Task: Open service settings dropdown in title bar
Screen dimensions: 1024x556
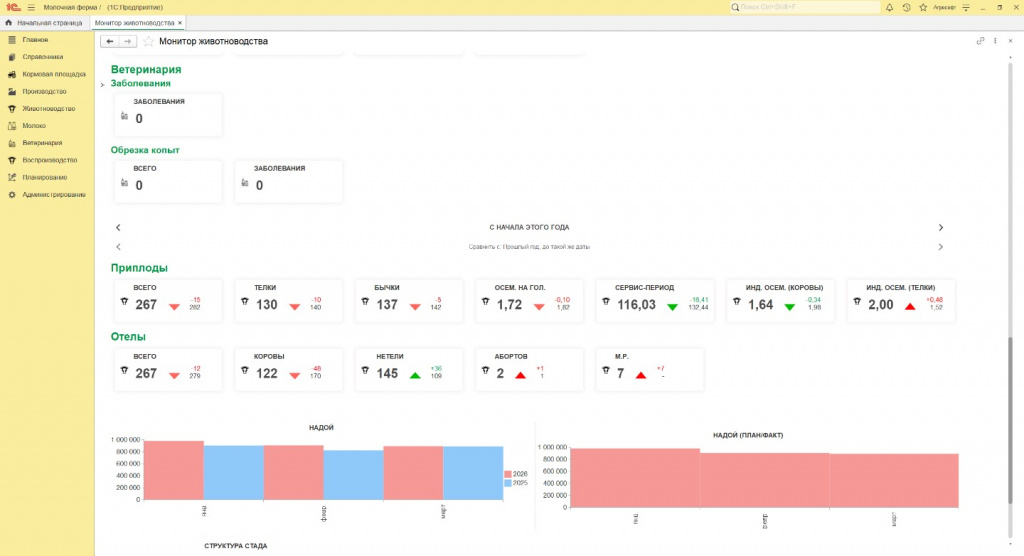Action: click(x=965, y=7)
